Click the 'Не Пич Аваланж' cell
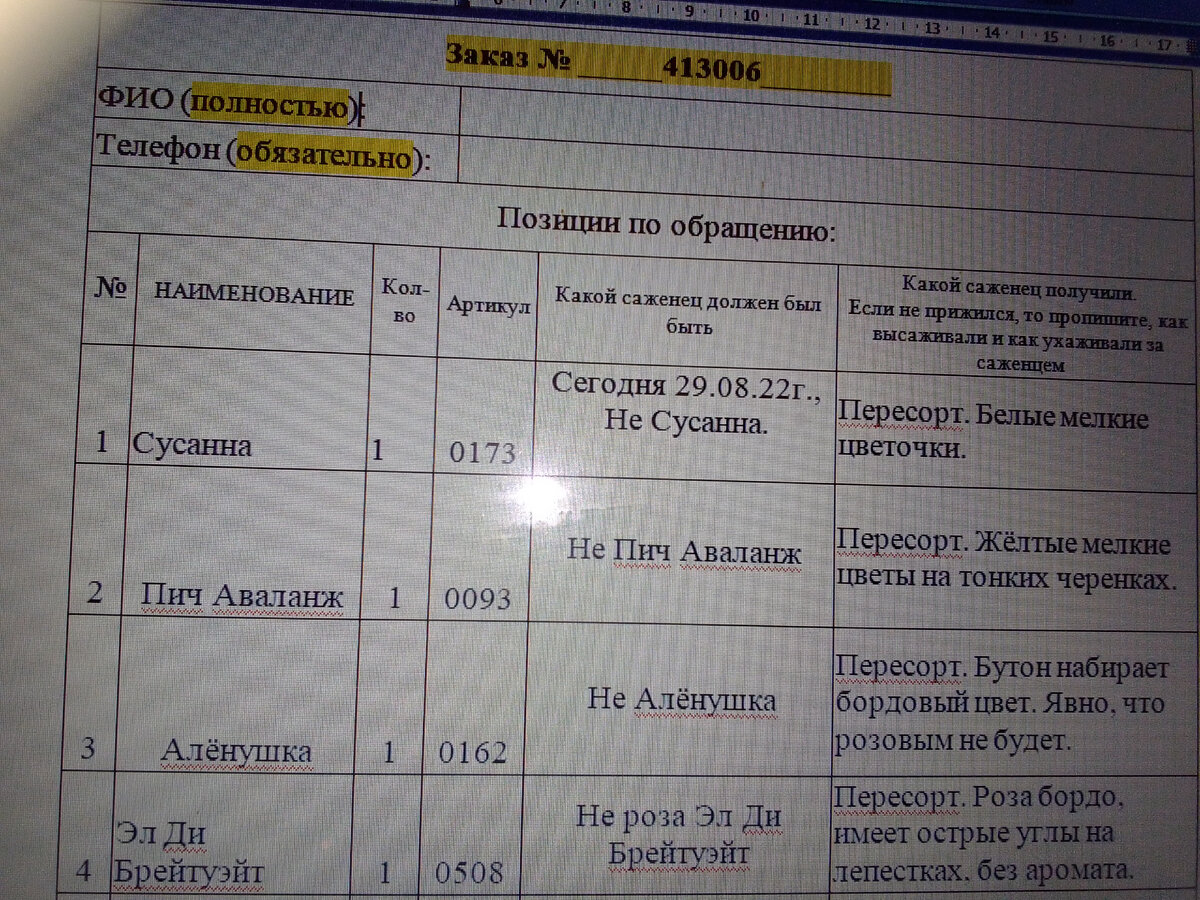Viewport: 1200px width, 900px height. click(x=680, y=553)
